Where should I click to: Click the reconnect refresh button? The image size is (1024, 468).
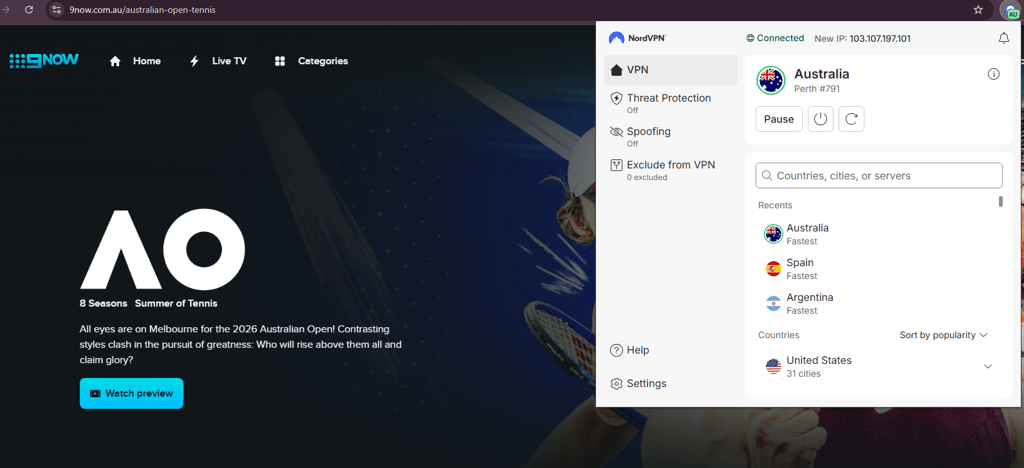click(x=851, y=119)
